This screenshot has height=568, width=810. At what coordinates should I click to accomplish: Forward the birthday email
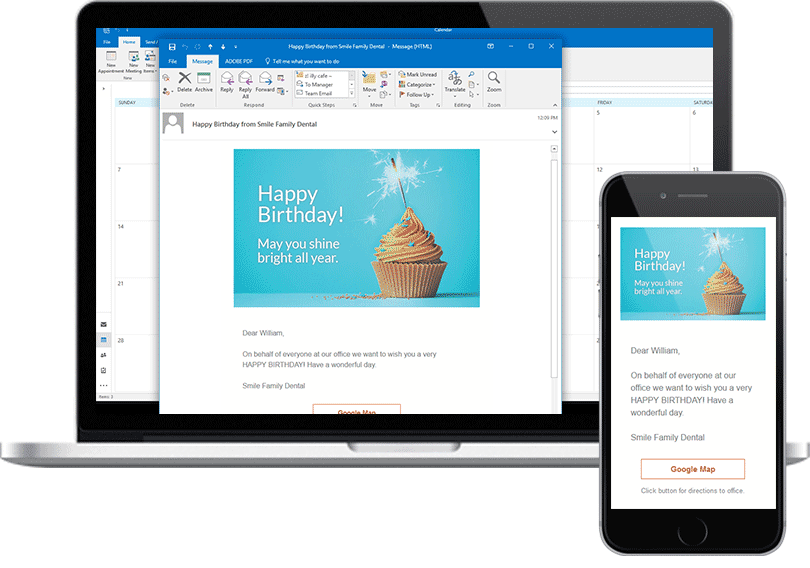(265, 82)
